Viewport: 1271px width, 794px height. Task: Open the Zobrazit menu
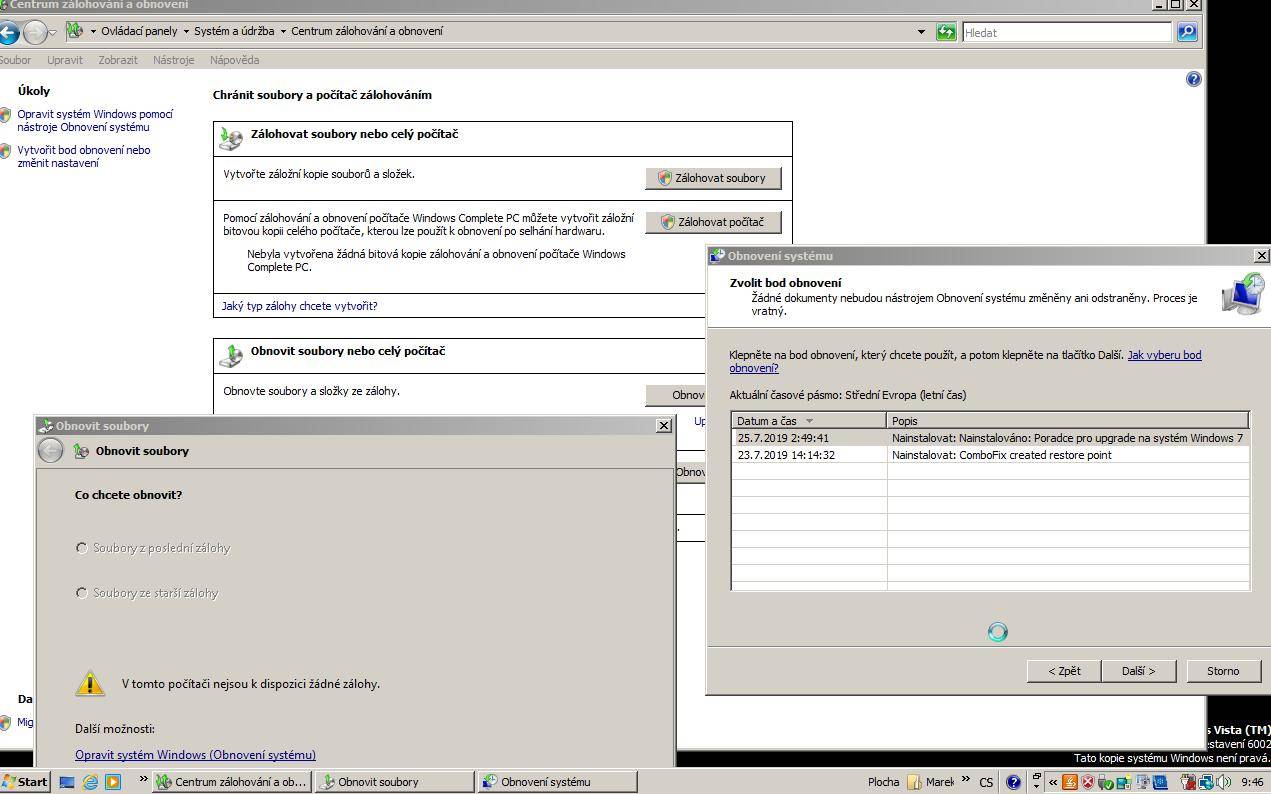[118, 60]
